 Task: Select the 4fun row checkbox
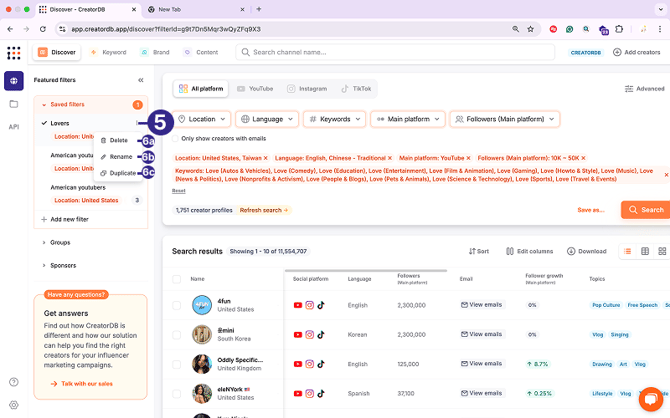(176, 305)
